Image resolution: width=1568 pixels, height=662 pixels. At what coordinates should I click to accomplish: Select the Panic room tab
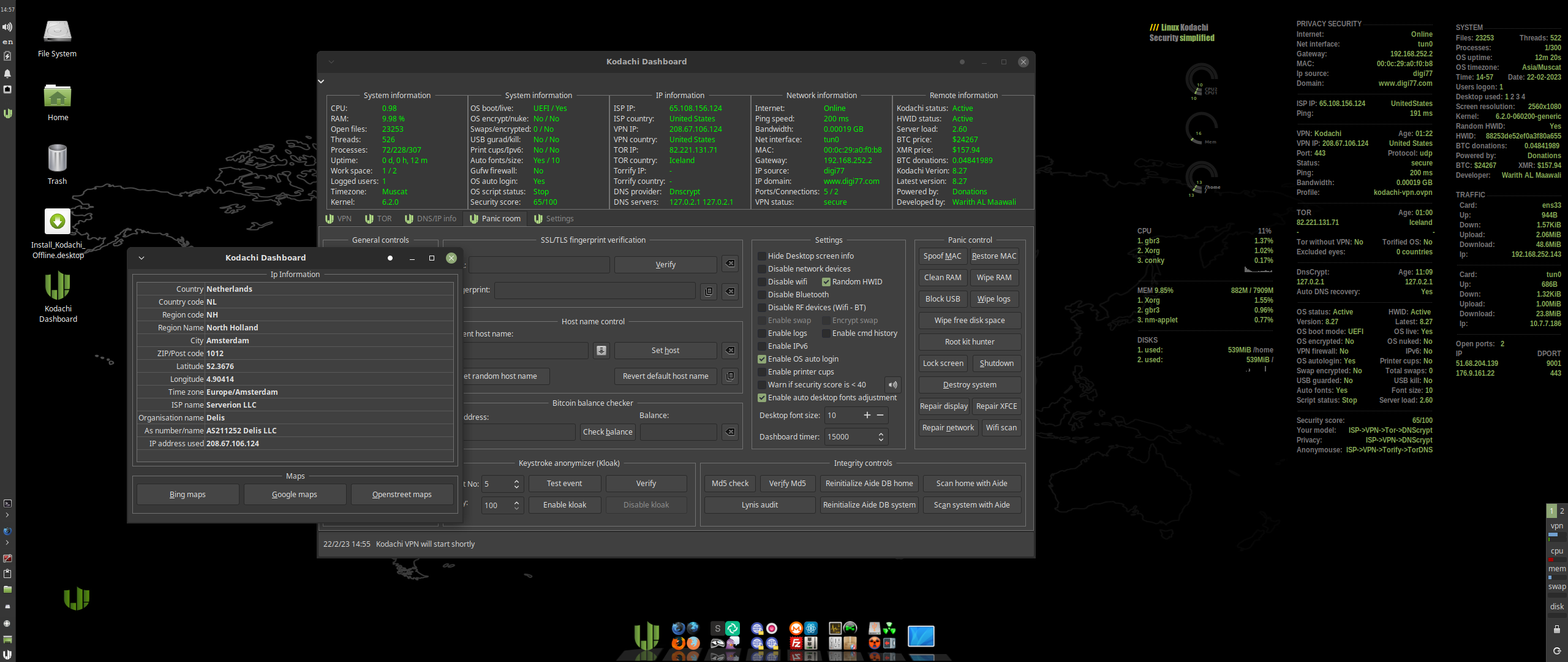pyautogui.click(x=495, y=219)
